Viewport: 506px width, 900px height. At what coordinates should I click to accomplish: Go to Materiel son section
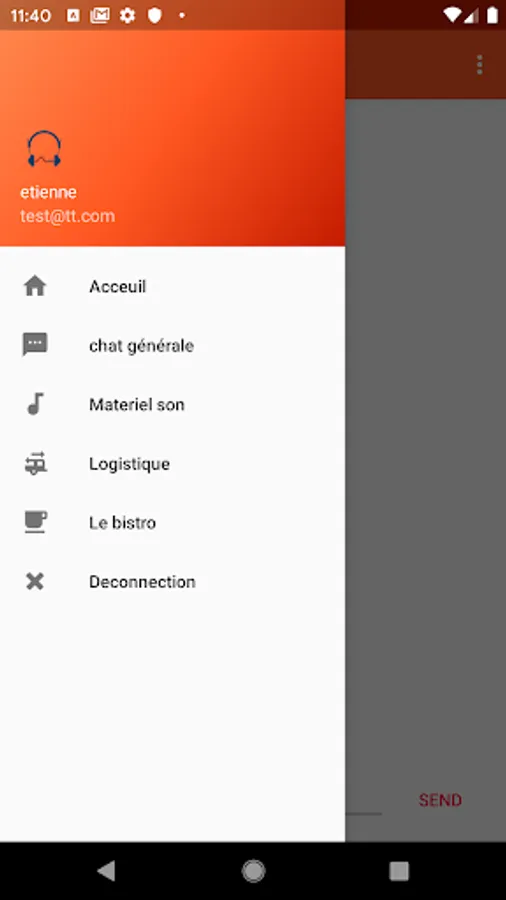click(172, 404)
